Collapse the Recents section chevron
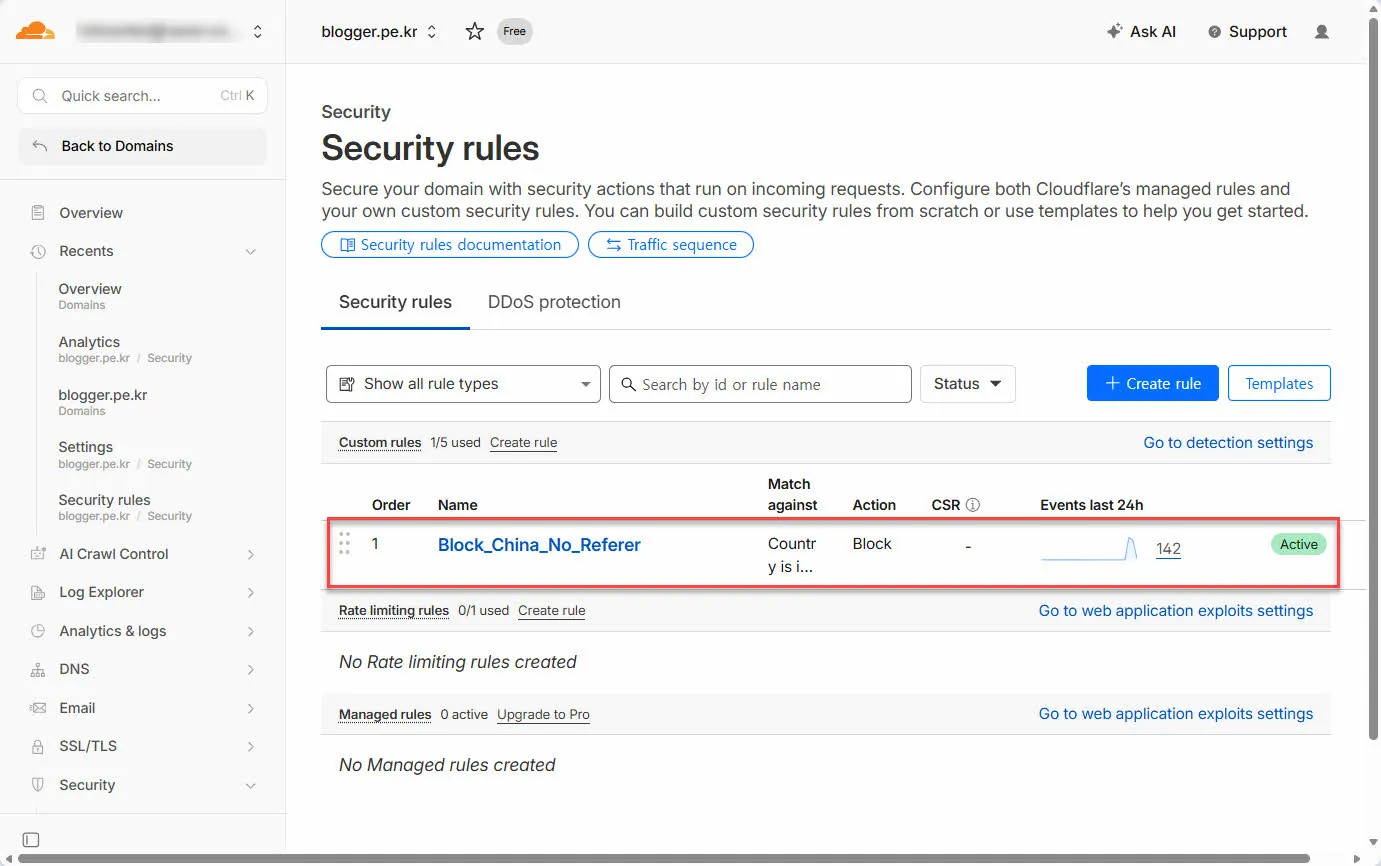Screen dimensions: 1381x866 [251, 252]
